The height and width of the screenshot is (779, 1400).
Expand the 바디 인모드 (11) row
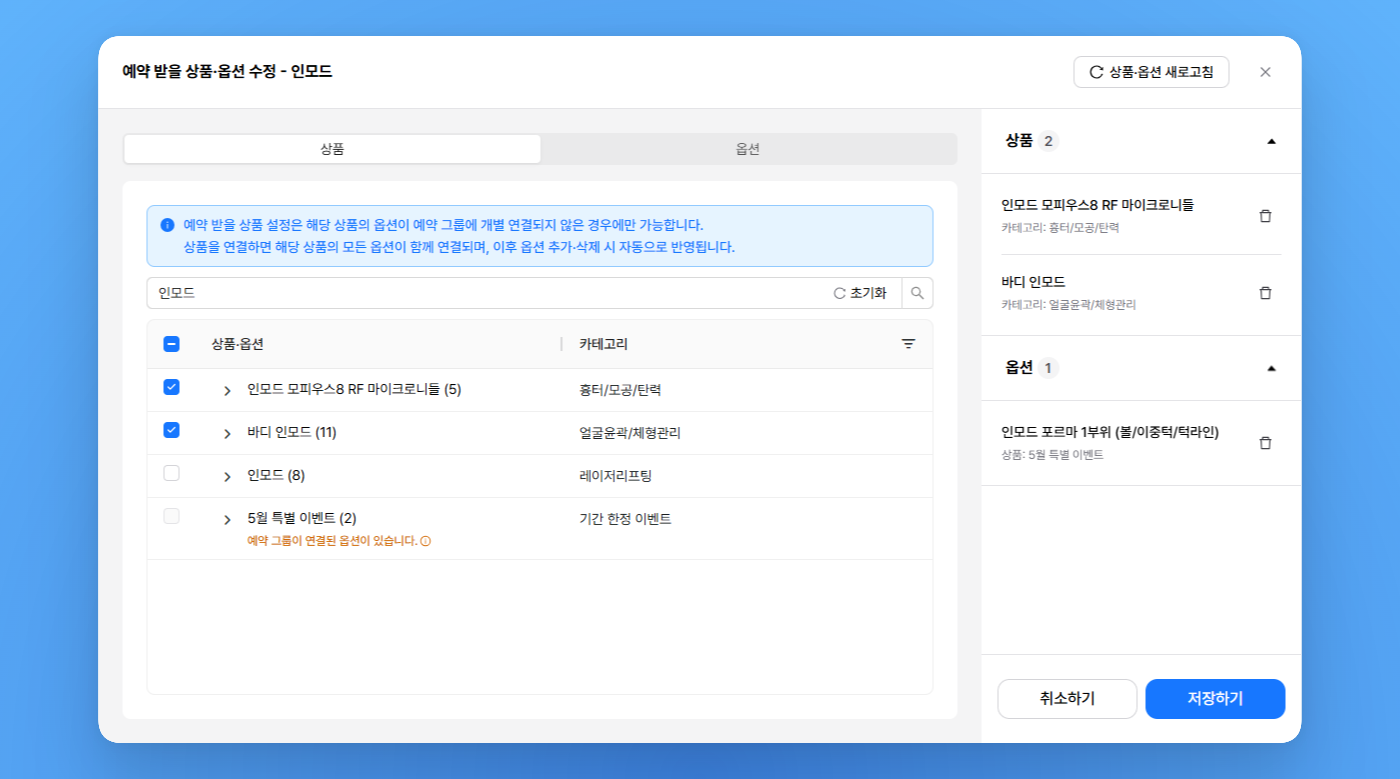(227, 433)
